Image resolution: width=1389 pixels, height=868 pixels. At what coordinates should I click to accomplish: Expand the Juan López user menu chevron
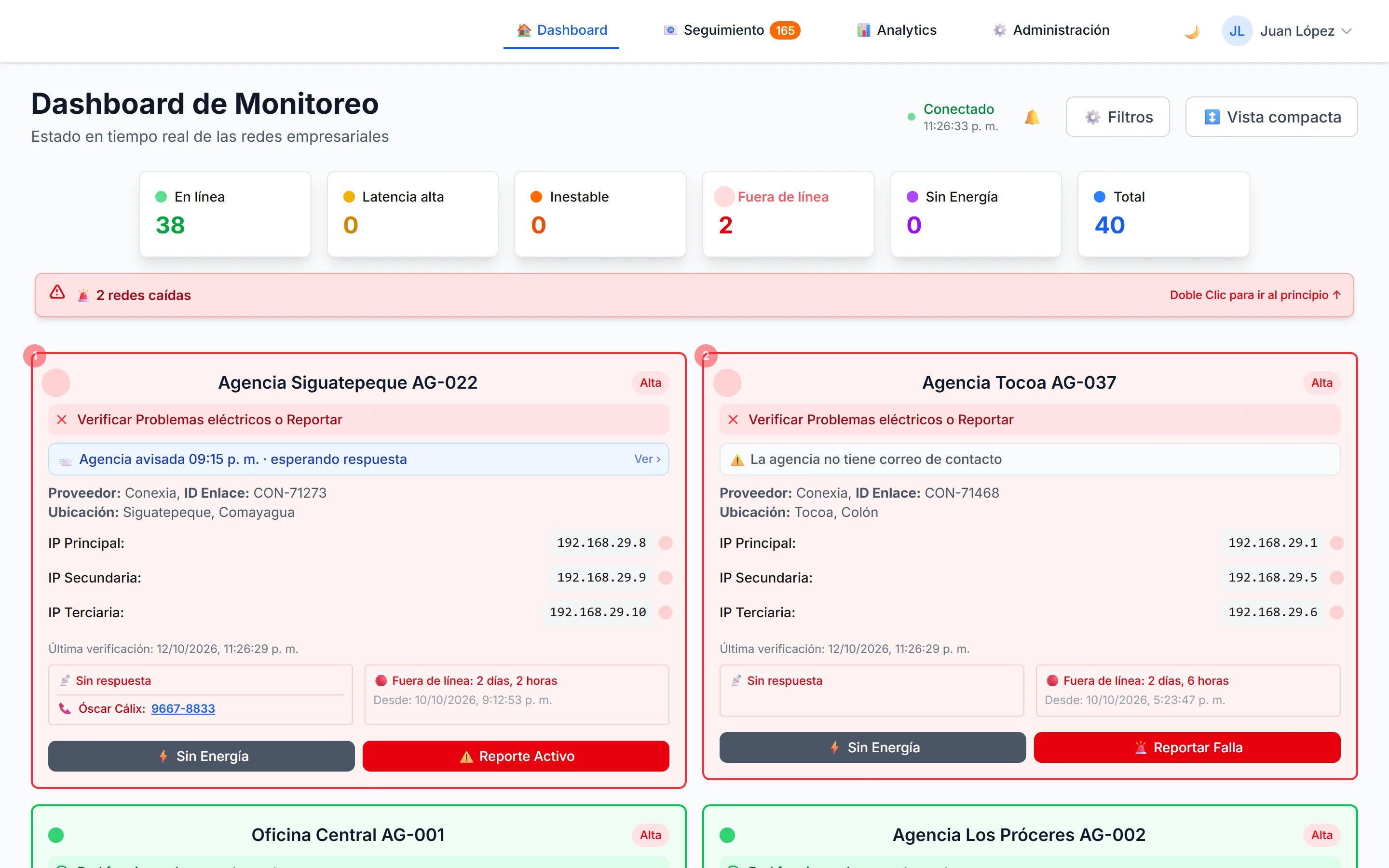pyautogui.click(x=1347, y=31)
